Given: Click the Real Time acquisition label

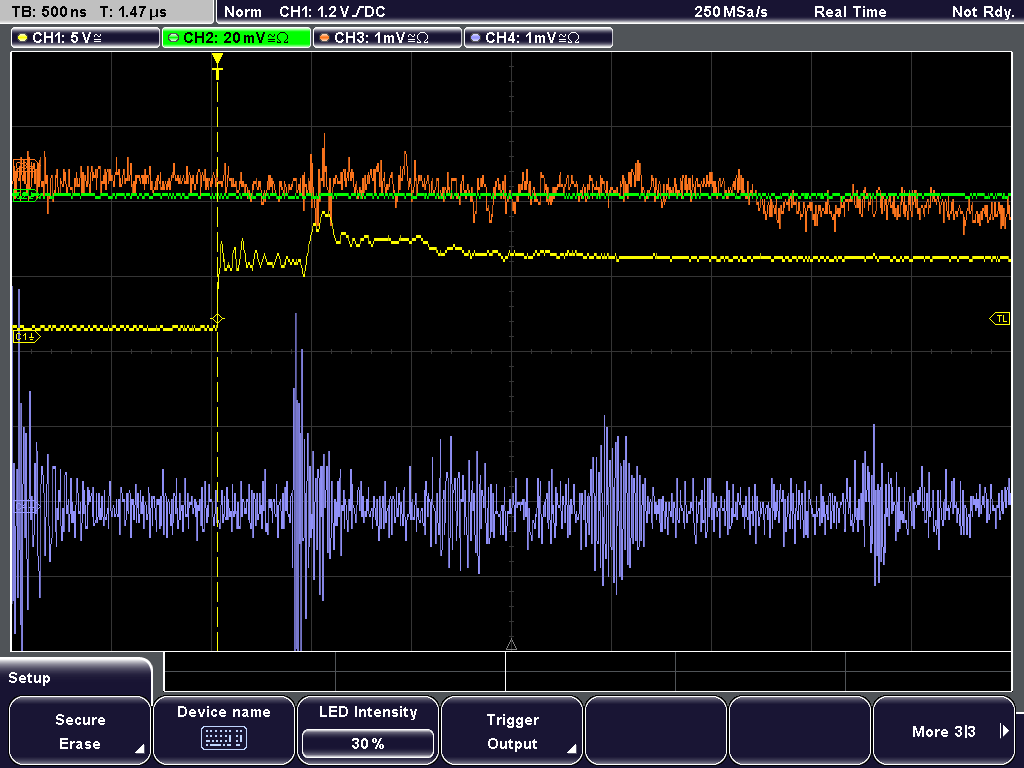Looking at the screenshot, I should [x=850, y=12].
